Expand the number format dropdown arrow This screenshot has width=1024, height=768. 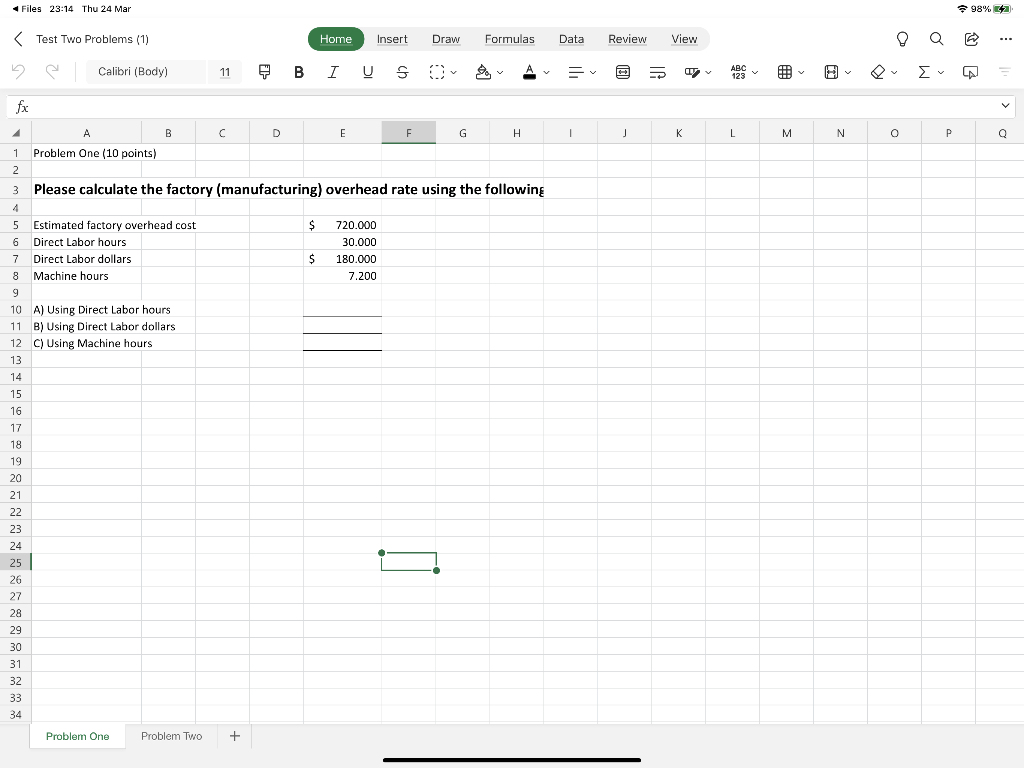tap(755, 72)
